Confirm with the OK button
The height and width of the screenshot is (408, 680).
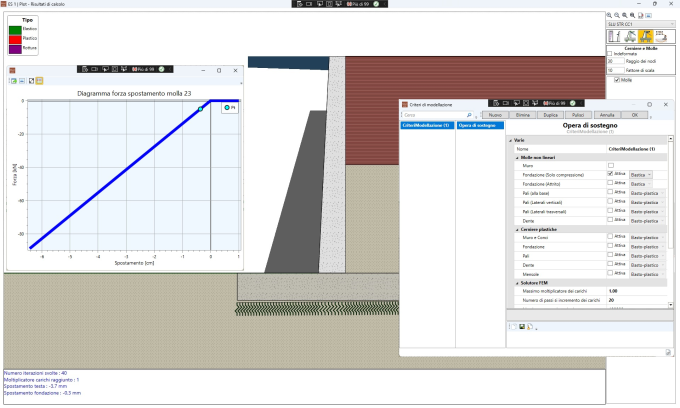[634, 115]
